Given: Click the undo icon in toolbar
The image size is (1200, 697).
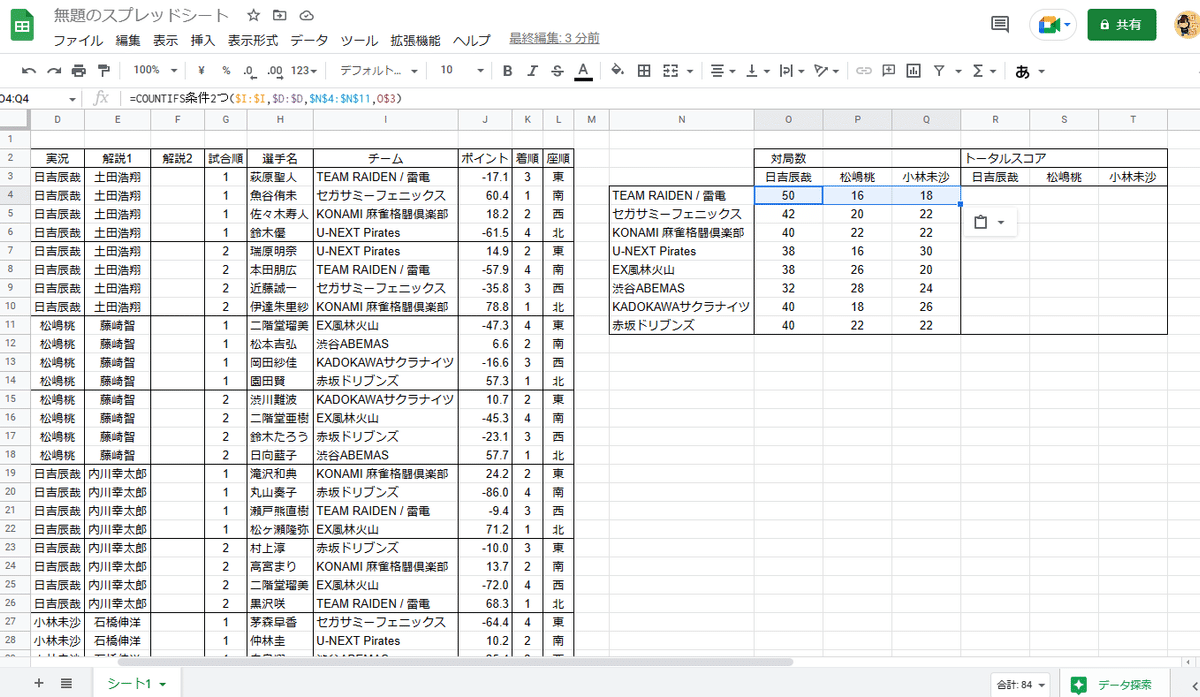Looking at the screenshot, I should click(x=28, y=71).
